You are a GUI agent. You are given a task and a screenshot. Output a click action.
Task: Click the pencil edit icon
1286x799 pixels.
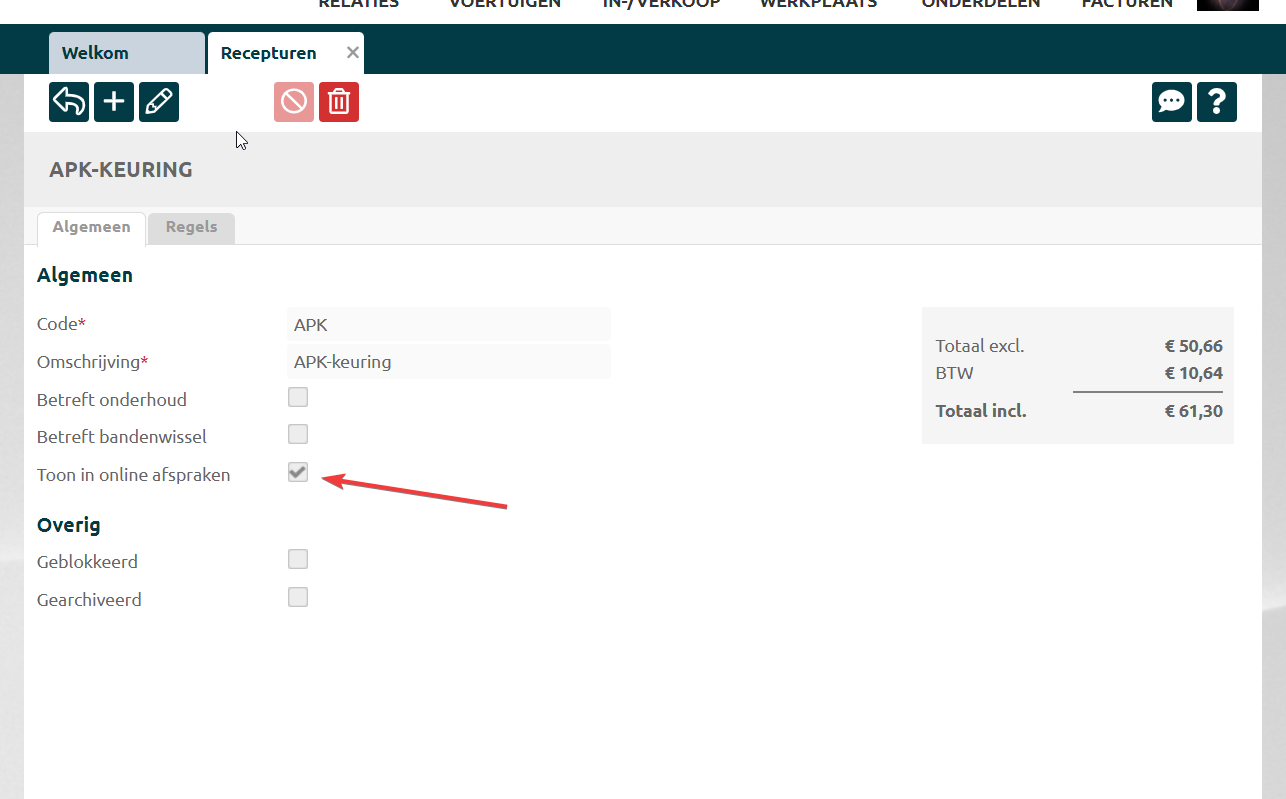coord(159,102)
